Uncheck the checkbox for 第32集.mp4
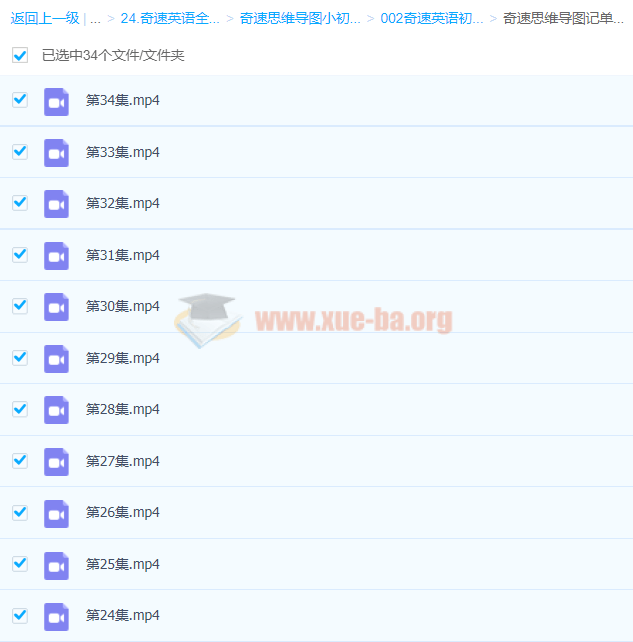This screenshot has width=633, height=642. (20, 203)
